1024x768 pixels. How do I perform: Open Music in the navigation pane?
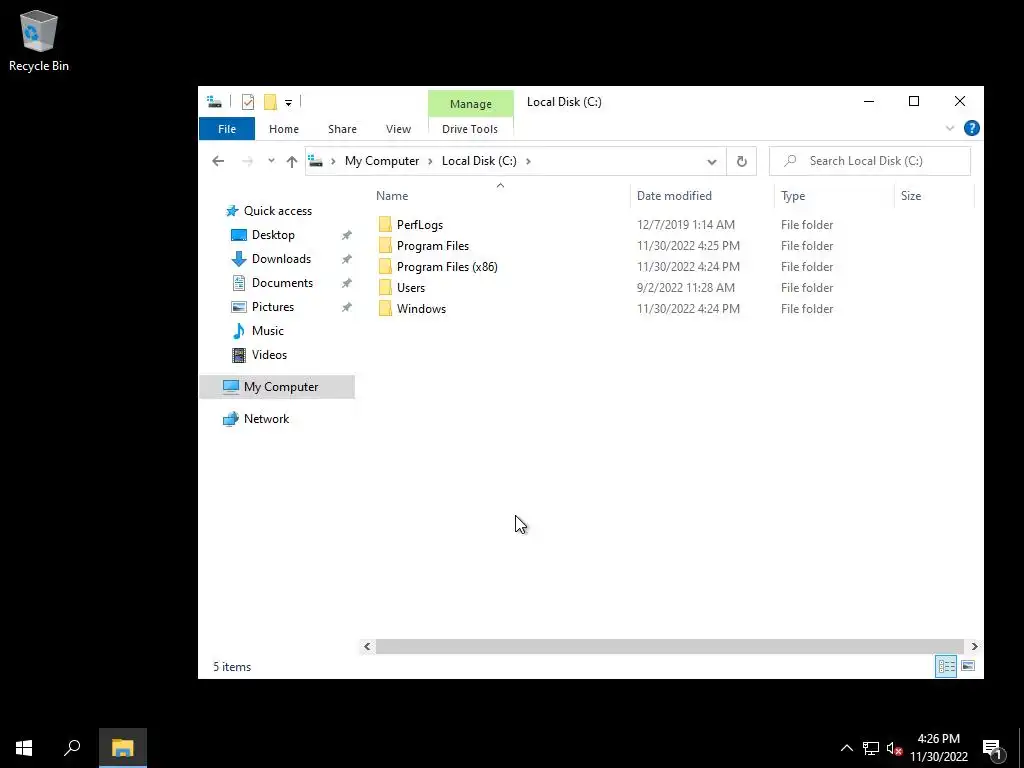[x=268, y=330]
